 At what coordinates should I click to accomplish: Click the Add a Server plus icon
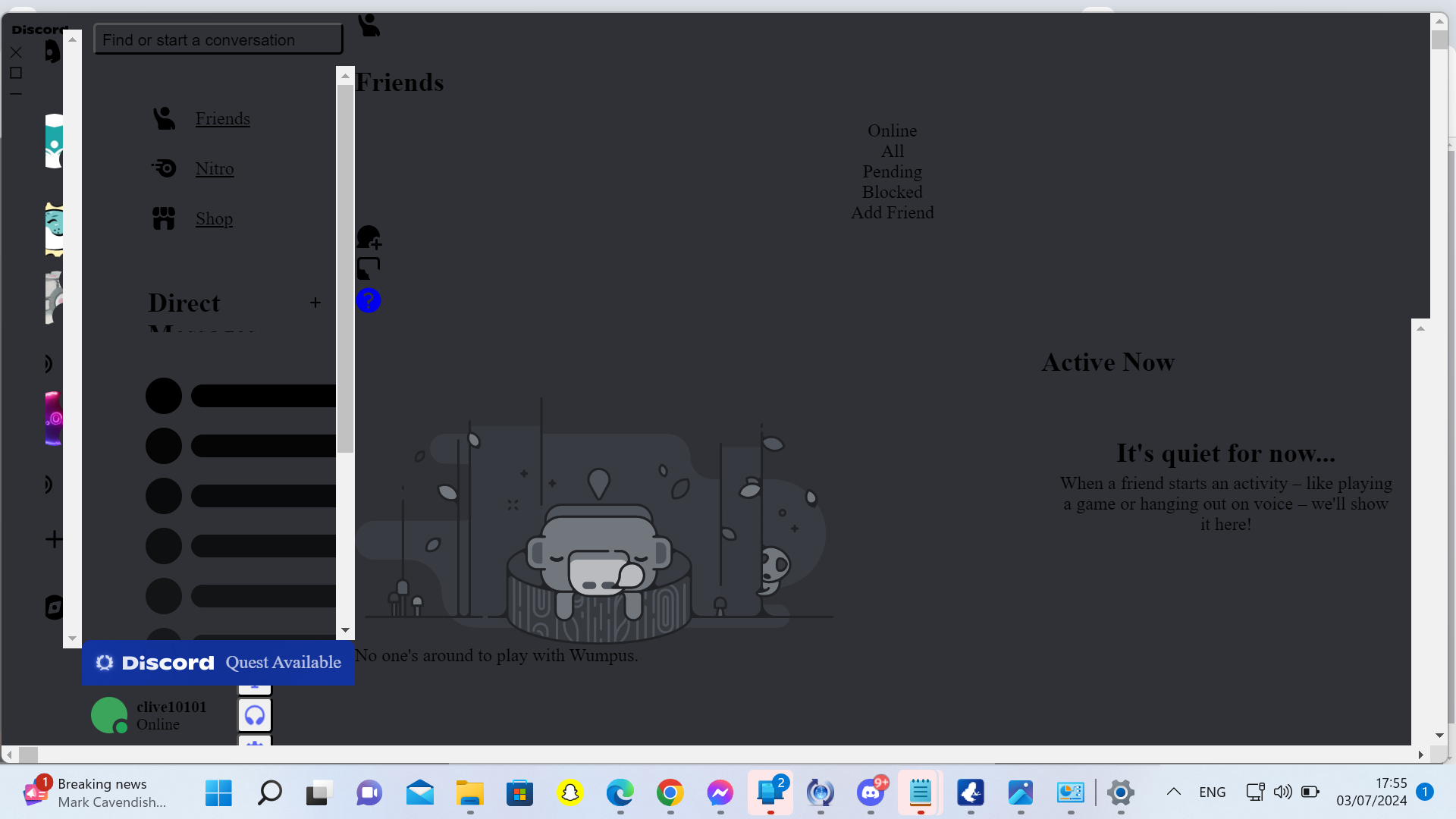click(54, 539)
